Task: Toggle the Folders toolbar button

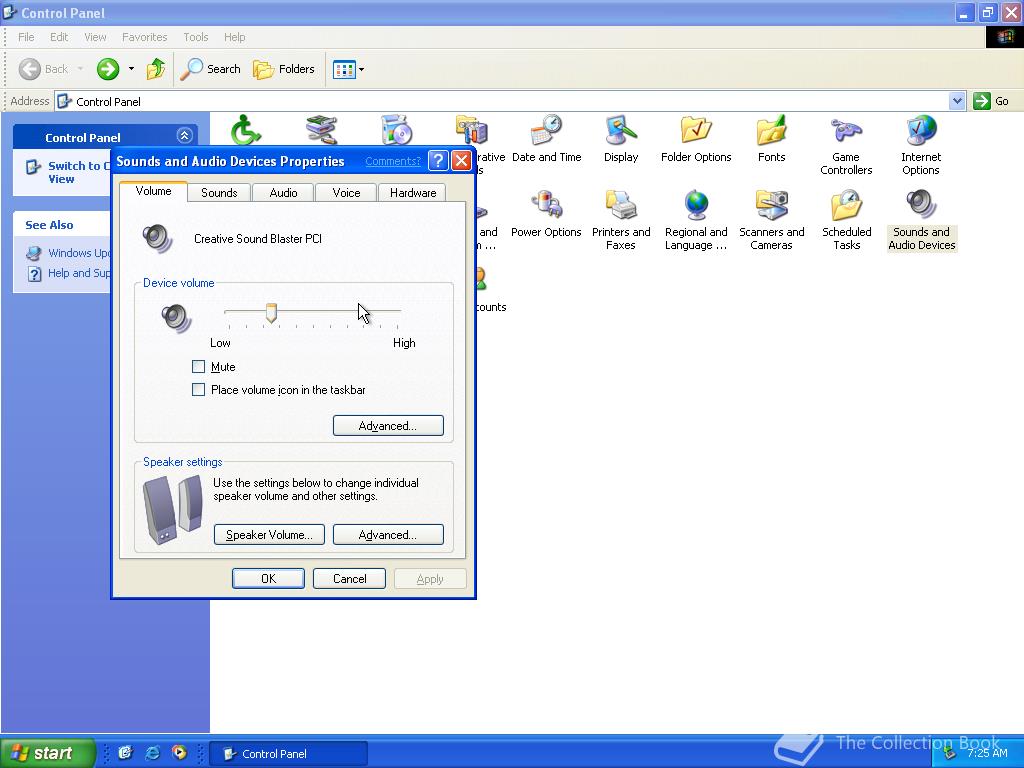Action: click(283, 69)
